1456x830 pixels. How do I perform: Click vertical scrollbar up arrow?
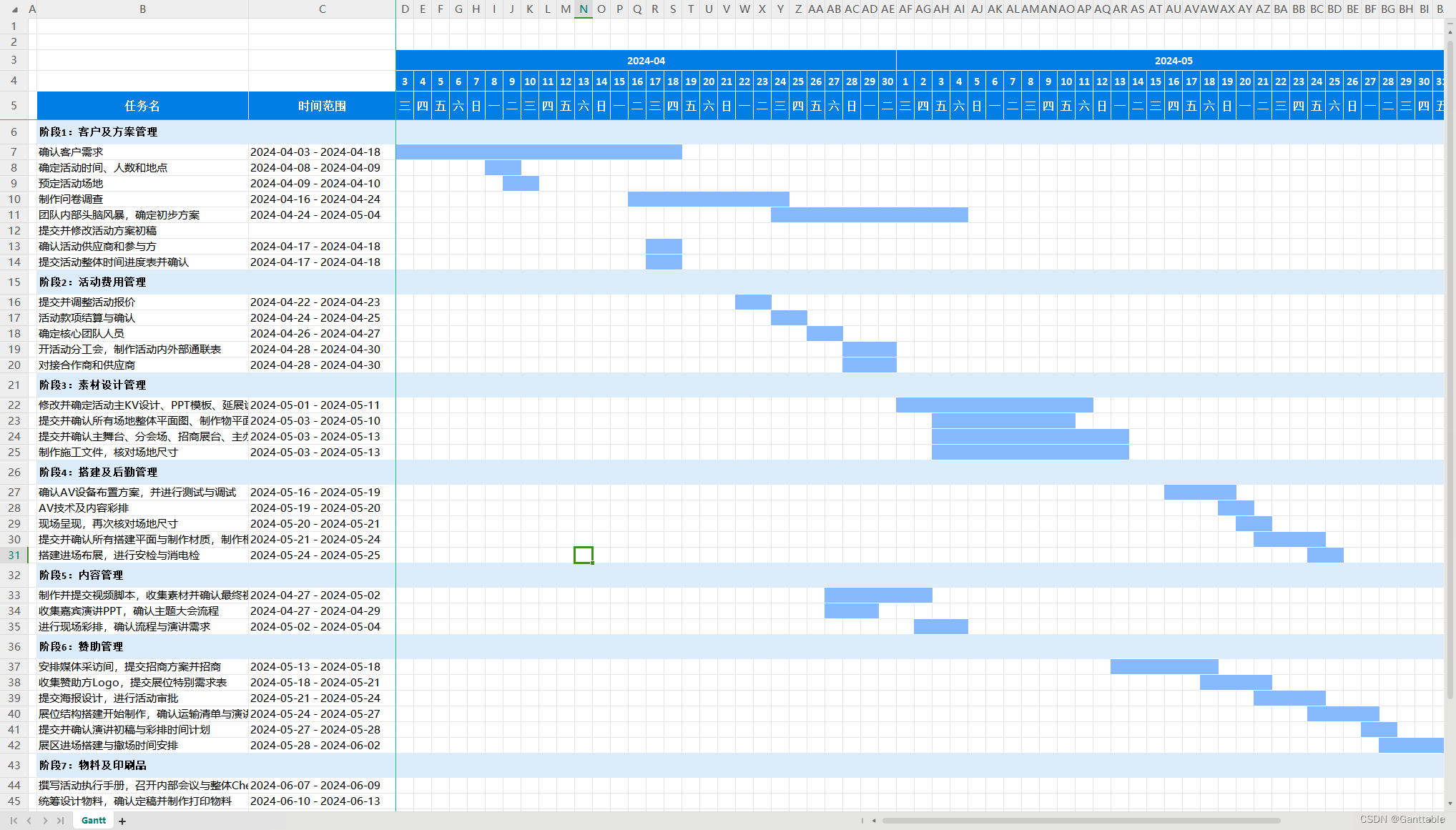pos(1450,31)
